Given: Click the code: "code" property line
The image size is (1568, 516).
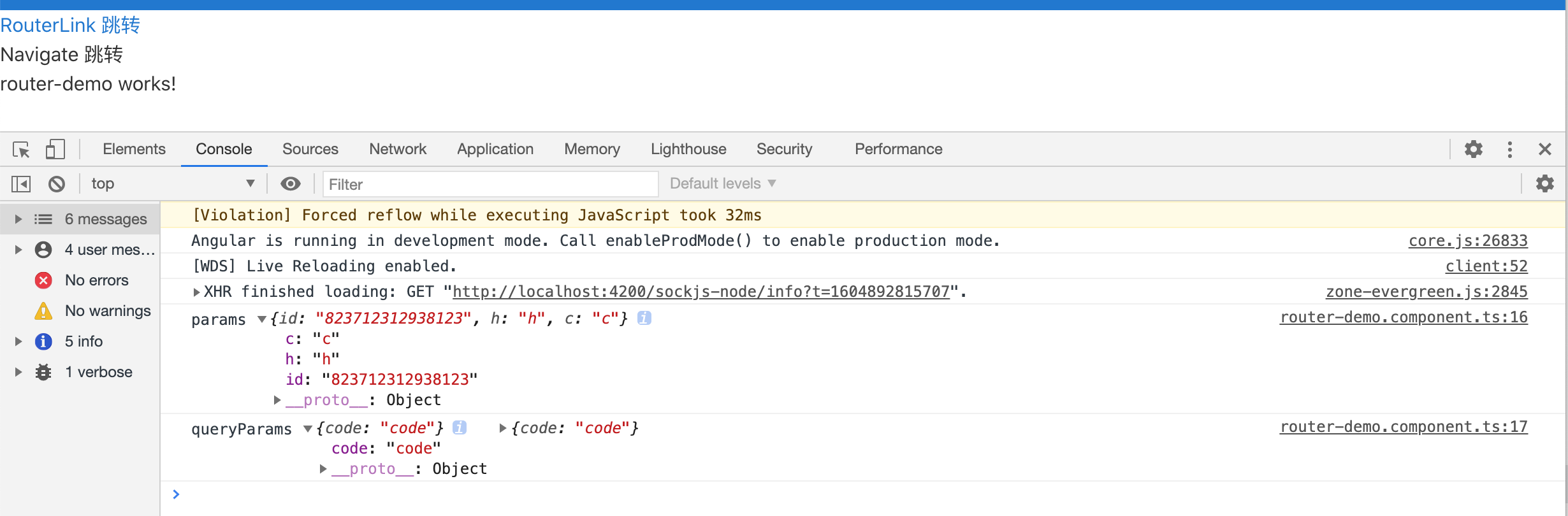Looking at the screenshot, I should [386, 448].
